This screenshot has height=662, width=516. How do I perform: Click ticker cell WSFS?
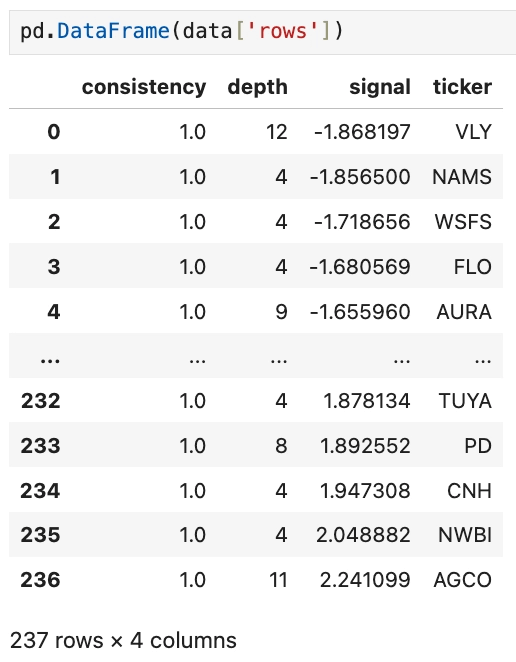(x=463, y=222)
